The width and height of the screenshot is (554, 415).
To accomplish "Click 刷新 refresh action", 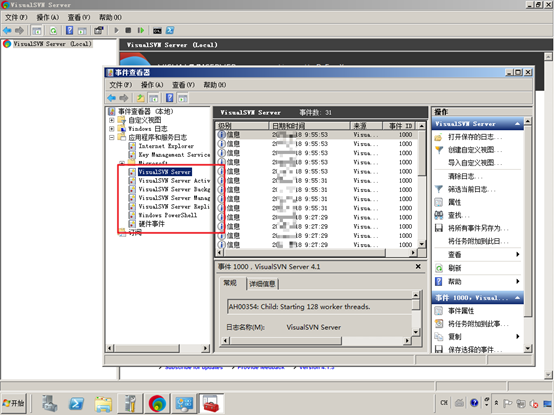I will tap(454, 268).
